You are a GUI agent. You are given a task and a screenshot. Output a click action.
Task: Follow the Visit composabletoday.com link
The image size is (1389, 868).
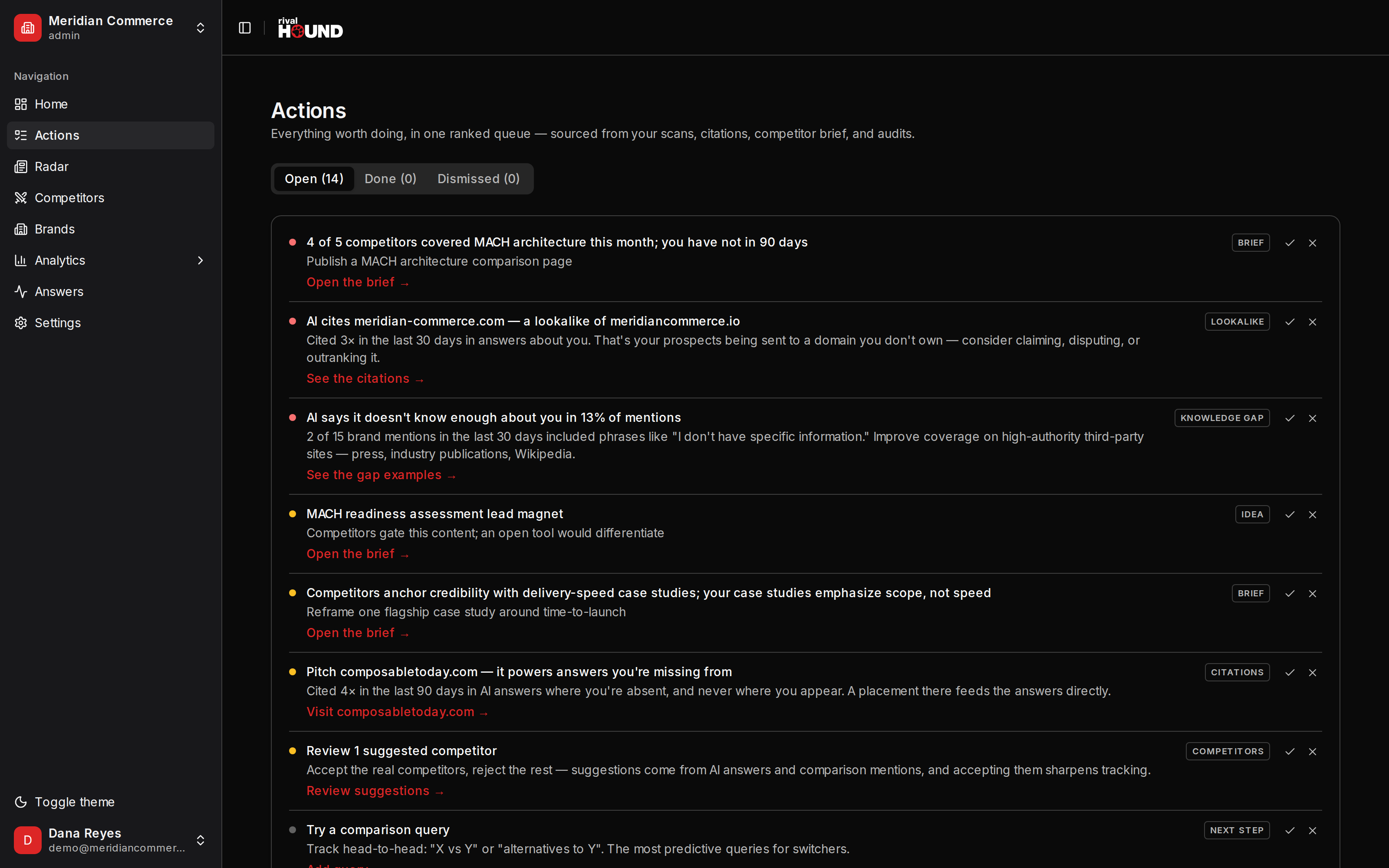[x=397, y=713]
